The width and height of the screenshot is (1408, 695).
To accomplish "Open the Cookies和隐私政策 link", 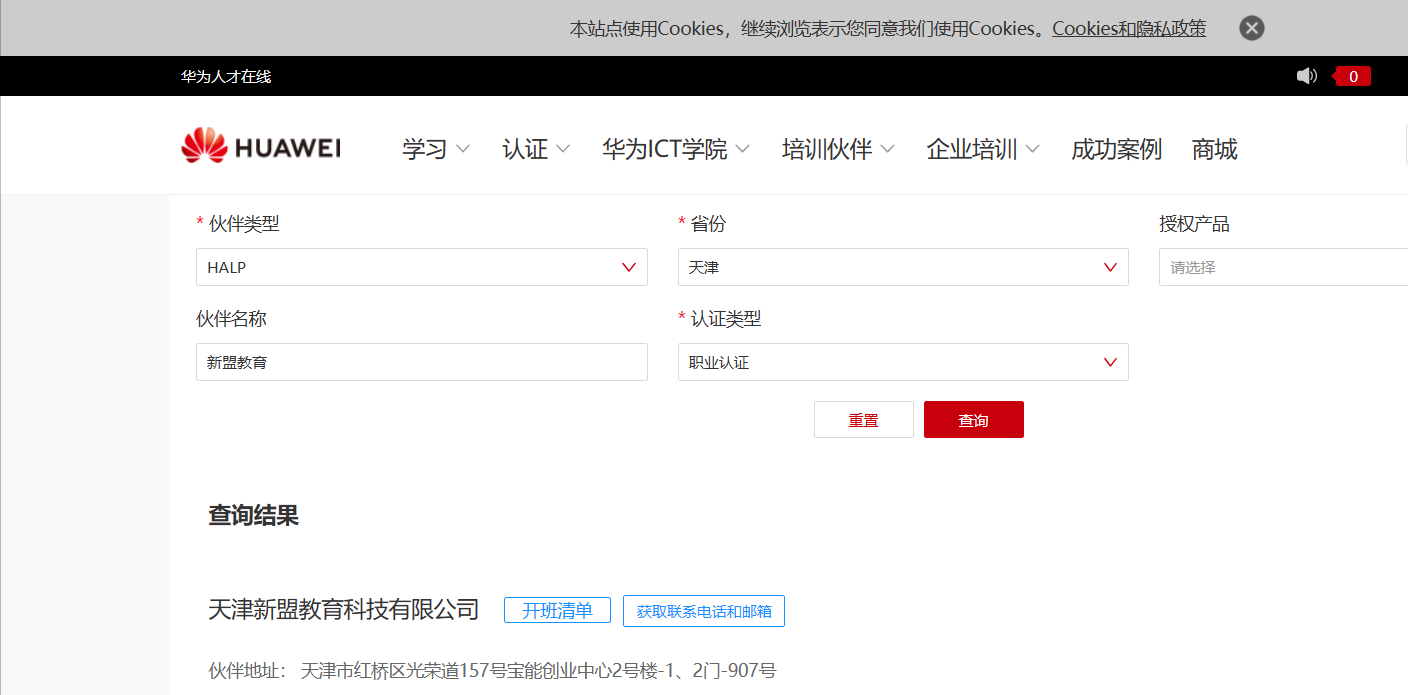I will coord(1128,28).
